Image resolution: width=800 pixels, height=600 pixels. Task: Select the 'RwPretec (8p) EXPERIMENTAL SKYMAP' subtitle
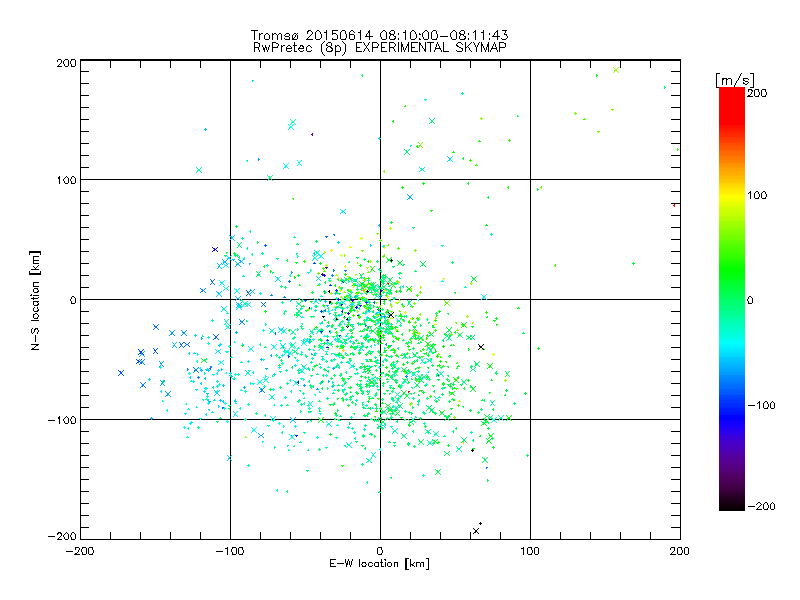(x=379, y=47)
